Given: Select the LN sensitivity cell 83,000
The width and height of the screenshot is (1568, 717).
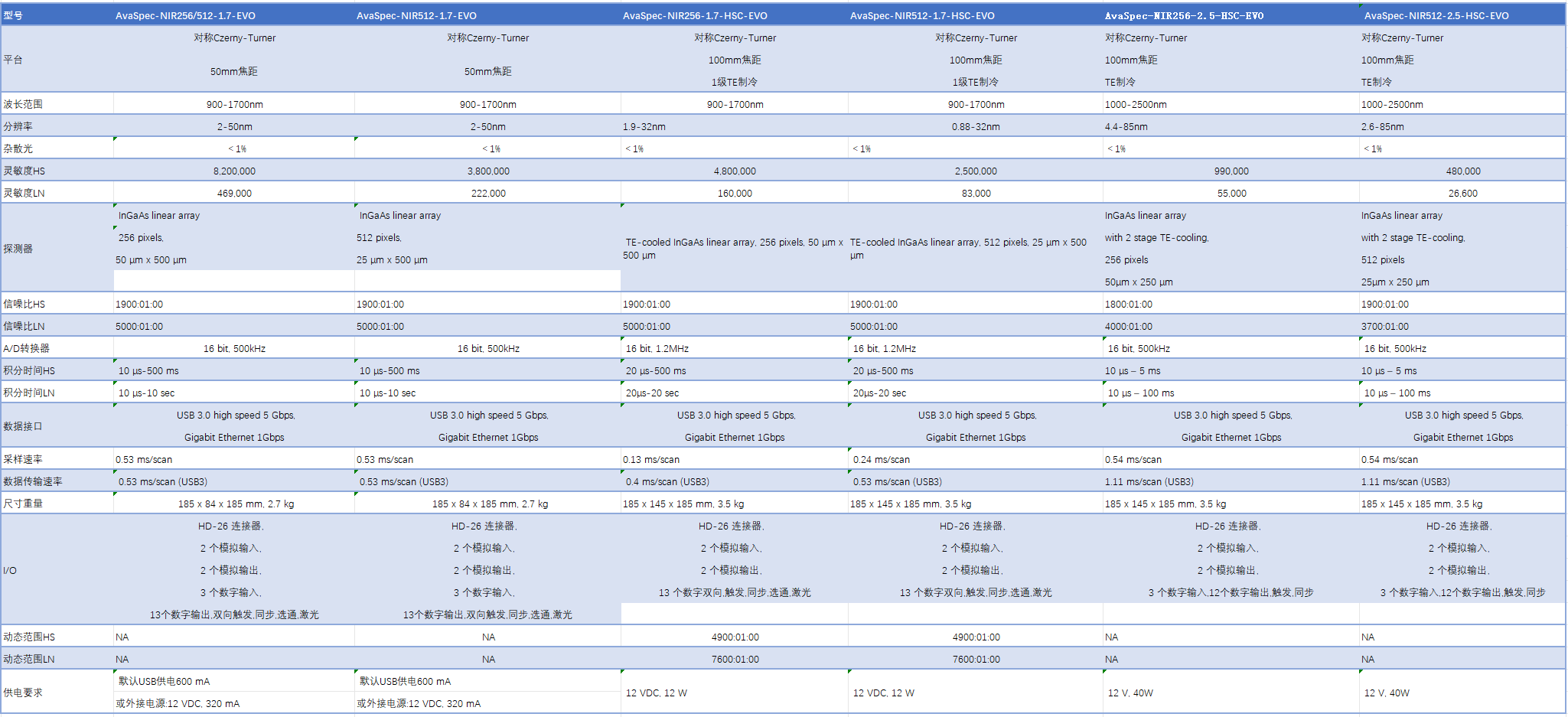Looking at the screenshot, I should pos(976,193).
